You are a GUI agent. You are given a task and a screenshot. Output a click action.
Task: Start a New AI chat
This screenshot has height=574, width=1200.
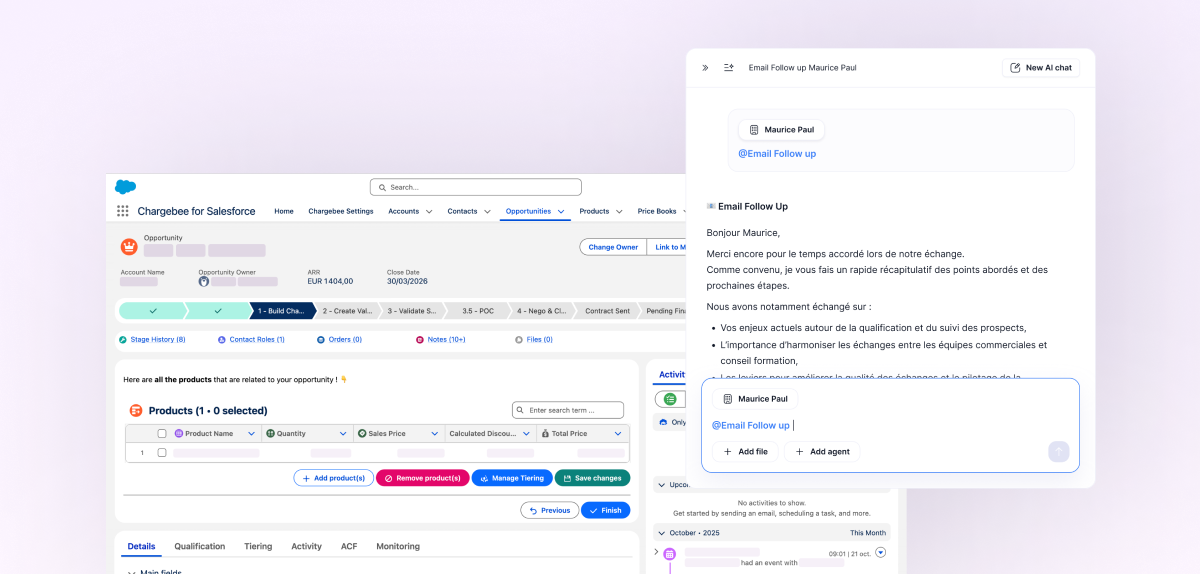click(x=1041, y=68)
